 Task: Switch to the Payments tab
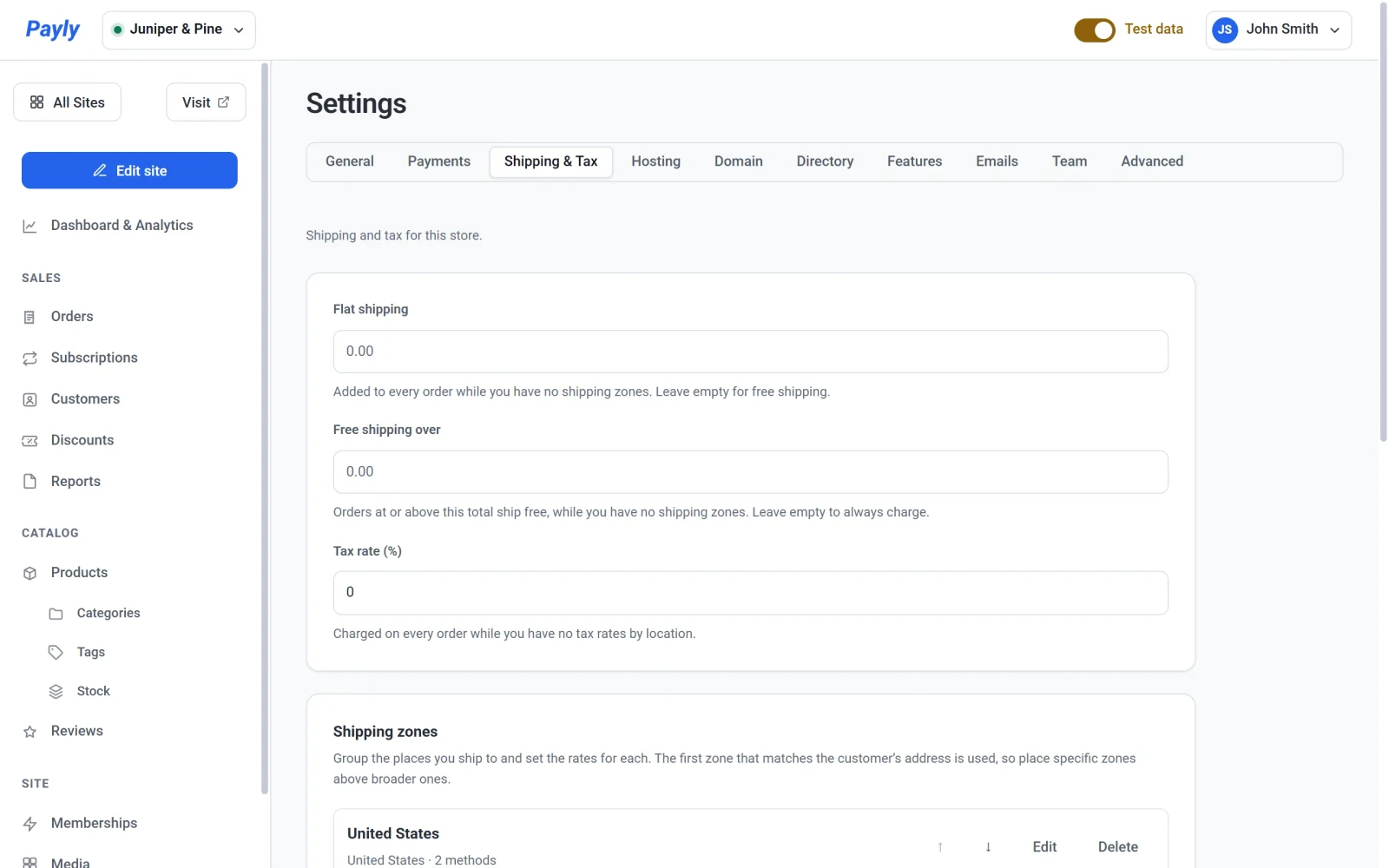pos(438,161)
